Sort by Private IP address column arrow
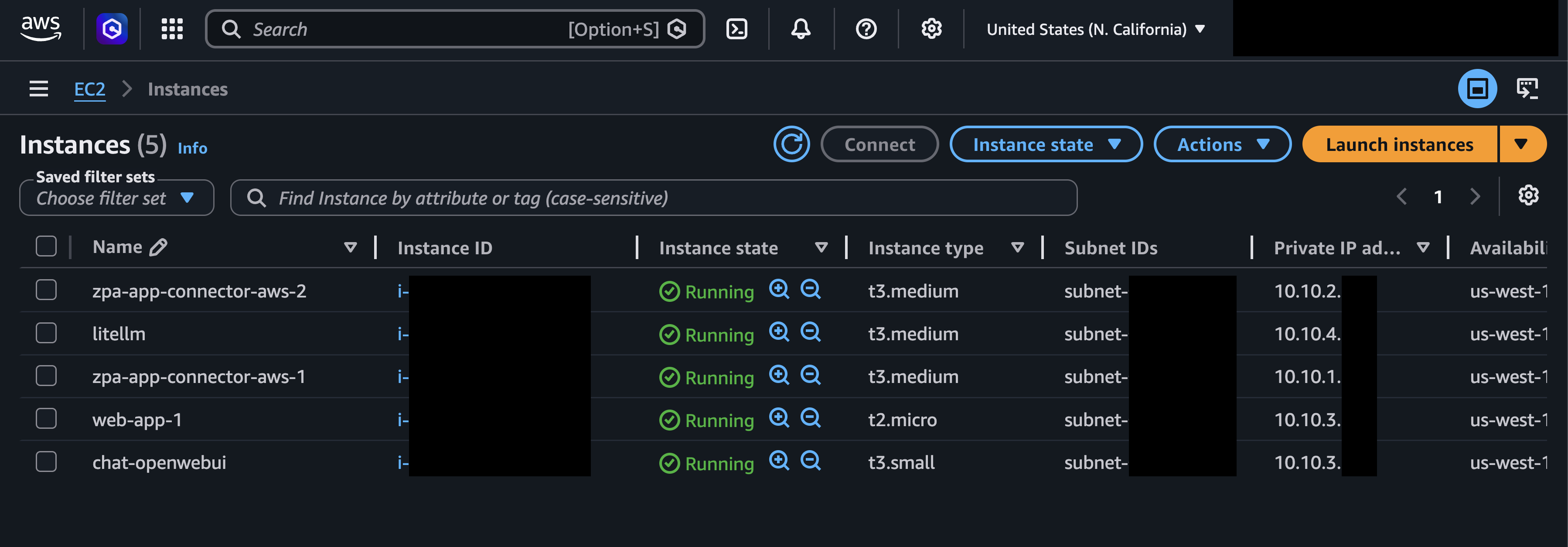1568x547 pixels. (1422, 247)
